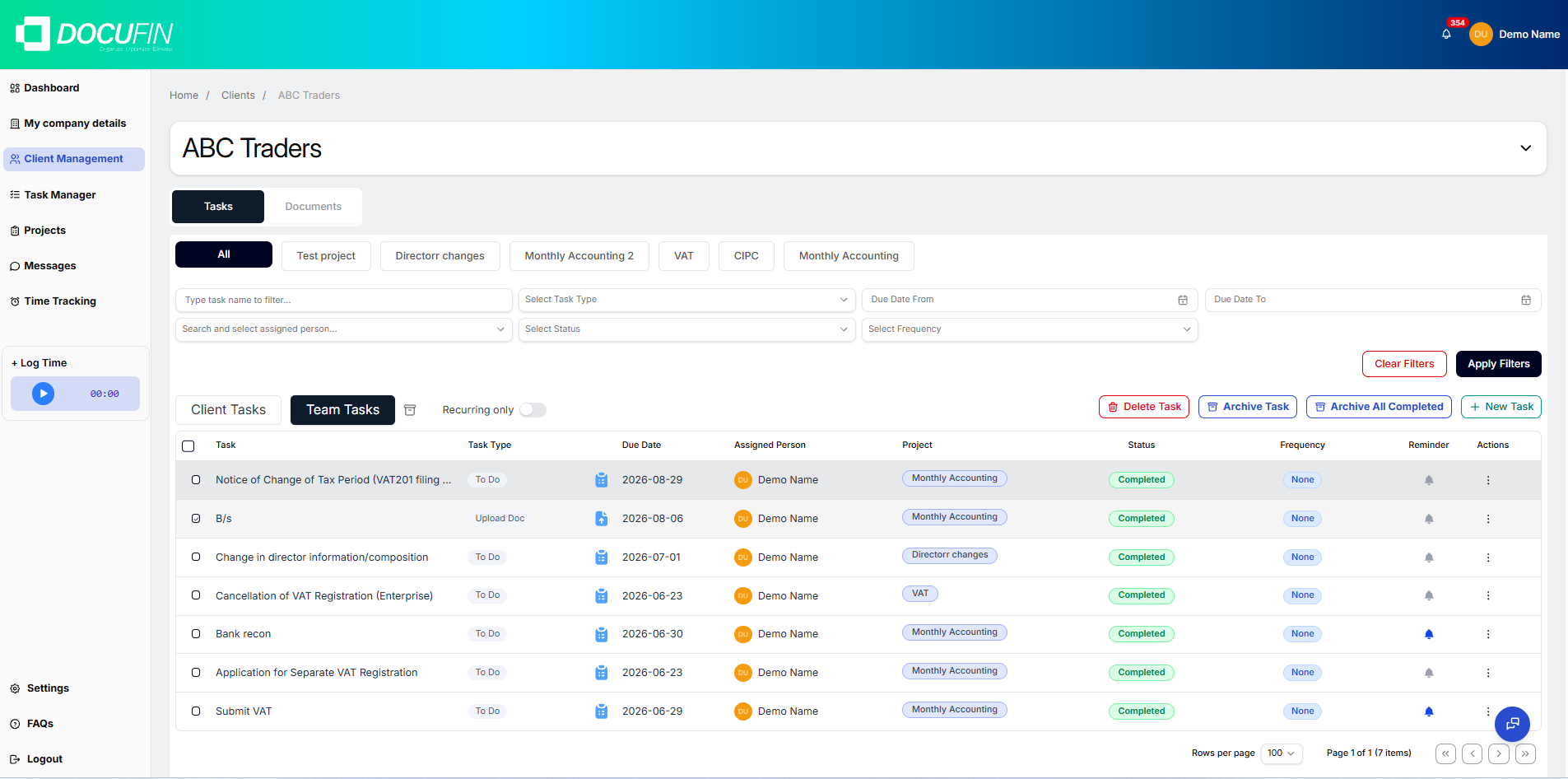Create a task with New Task button
This screenshot has width=1568, height=779.
pyautogui.click(x=1501, y=407)
